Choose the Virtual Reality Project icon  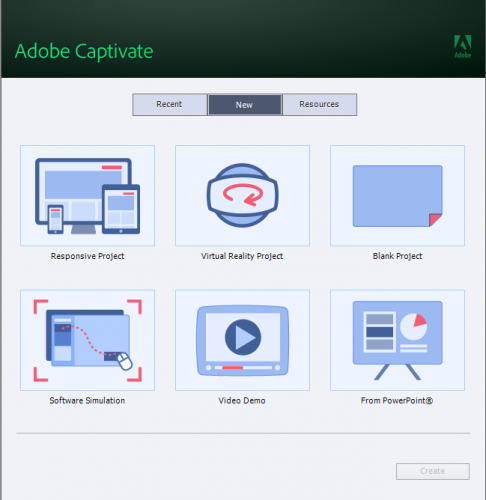pos(242,196)
